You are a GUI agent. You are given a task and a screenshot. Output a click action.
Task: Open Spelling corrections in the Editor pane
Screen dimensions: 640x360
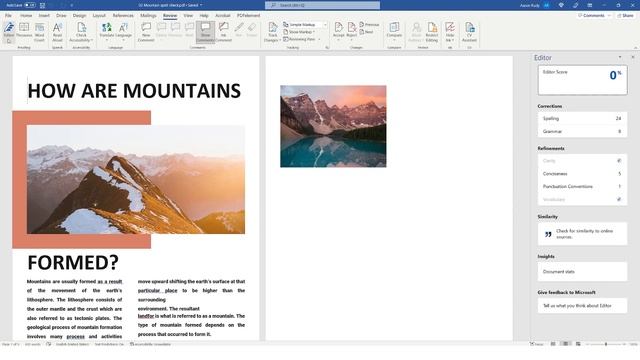(582, 118)
